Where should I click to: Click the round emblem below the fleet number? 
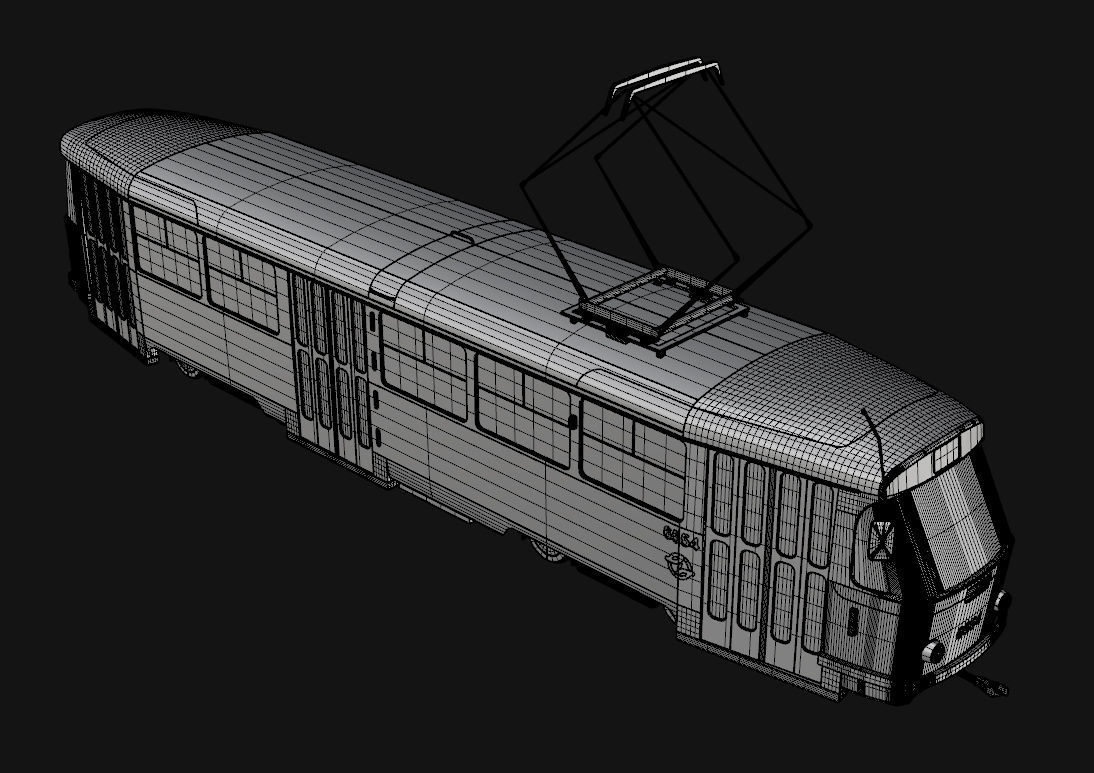pyautogui.click(x=680, y=566)
